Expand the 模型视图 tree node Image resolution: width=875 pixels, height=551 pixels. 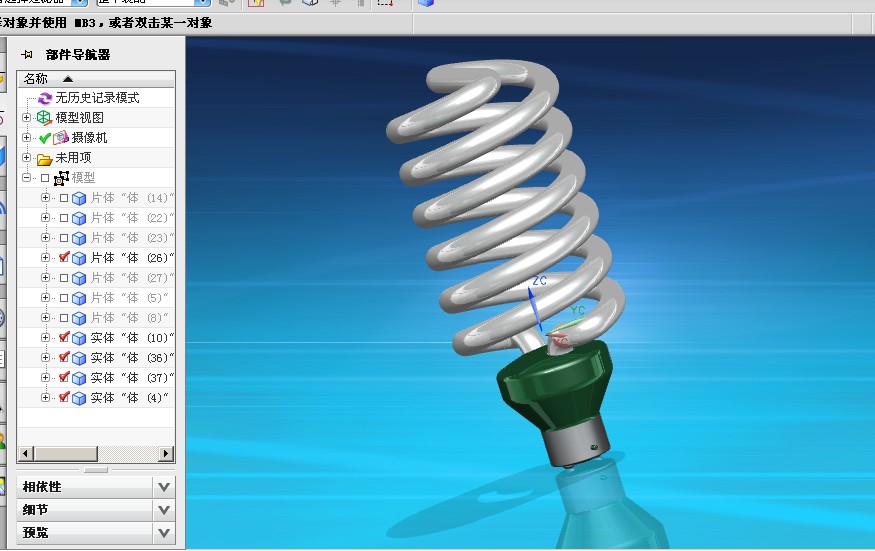(x=26, y=117)
